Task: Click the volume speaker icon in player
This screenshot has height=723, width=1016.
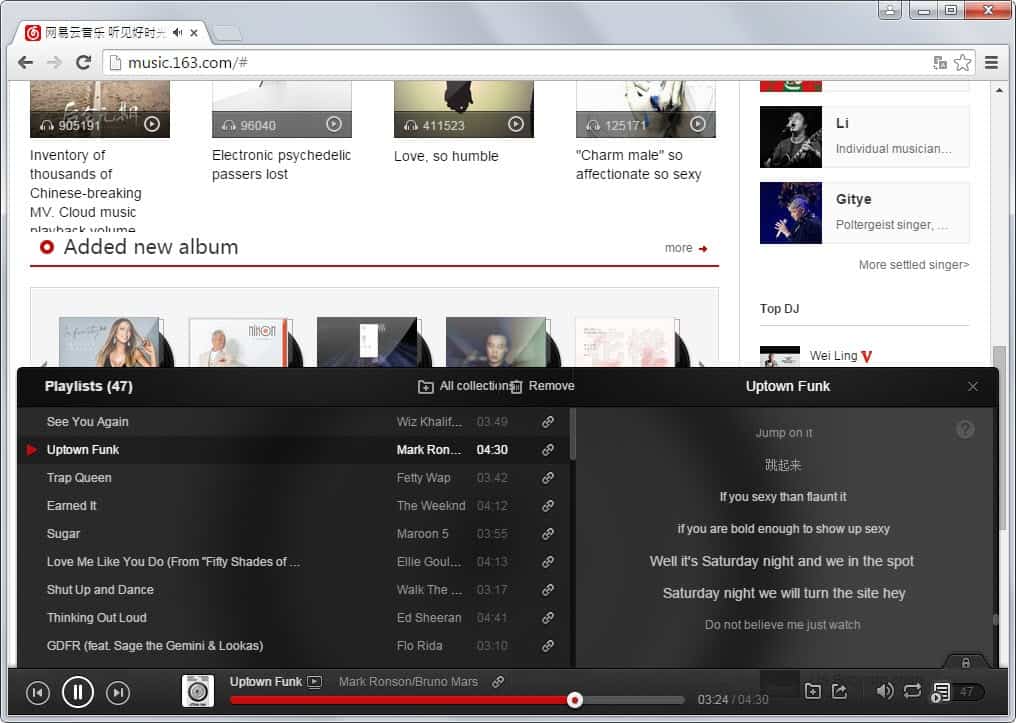Action: [x=884, y=691]
